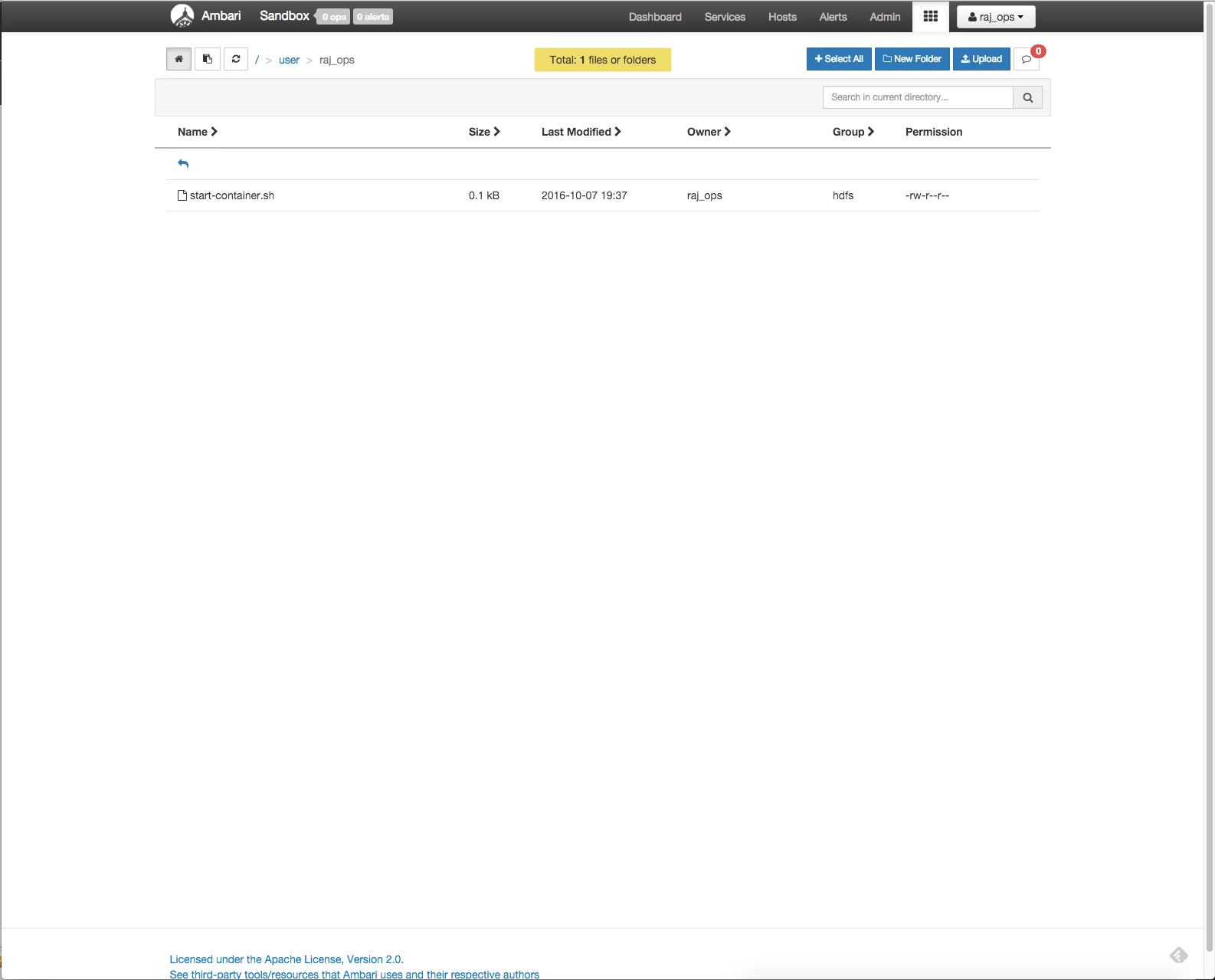Click the raj_ops owner cell
The image size is (1215, 980).
[x=705, y=195]
